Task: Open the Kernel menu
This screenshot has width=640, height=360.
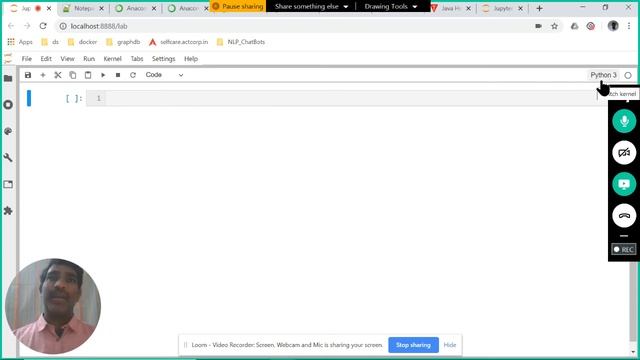Action: click(x=113, y=59)
